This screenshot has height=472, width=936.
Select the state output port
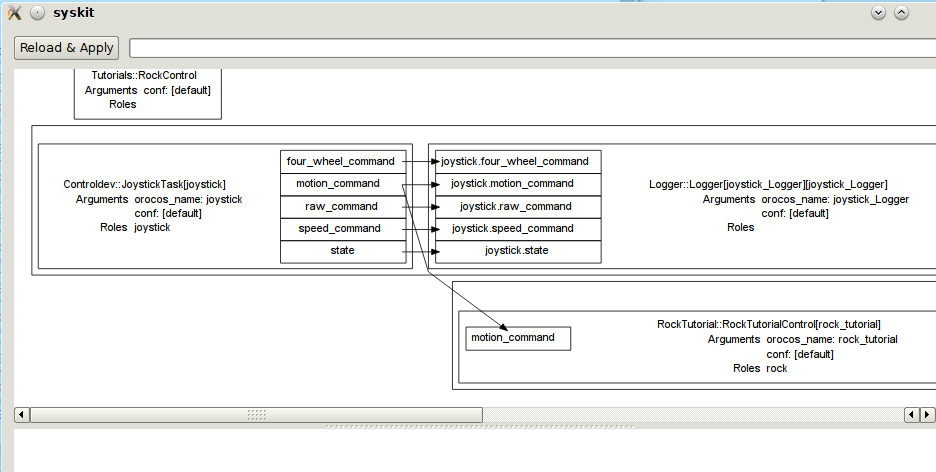pyautogui.click(x=343, y=251)
